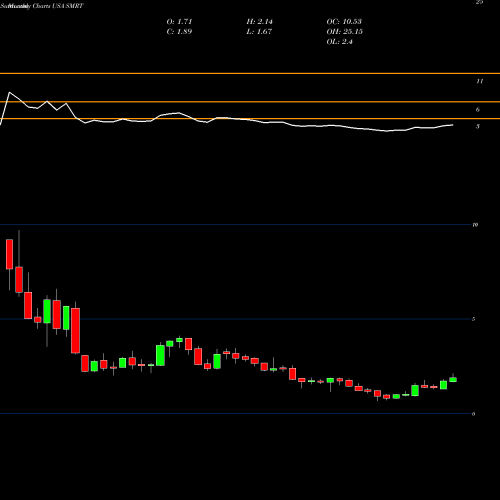Viewport: 500px width, 500px height.
Task: Select the 'OC: 10.53' reading
Action: pyautogui.click(x=344, y=22)
